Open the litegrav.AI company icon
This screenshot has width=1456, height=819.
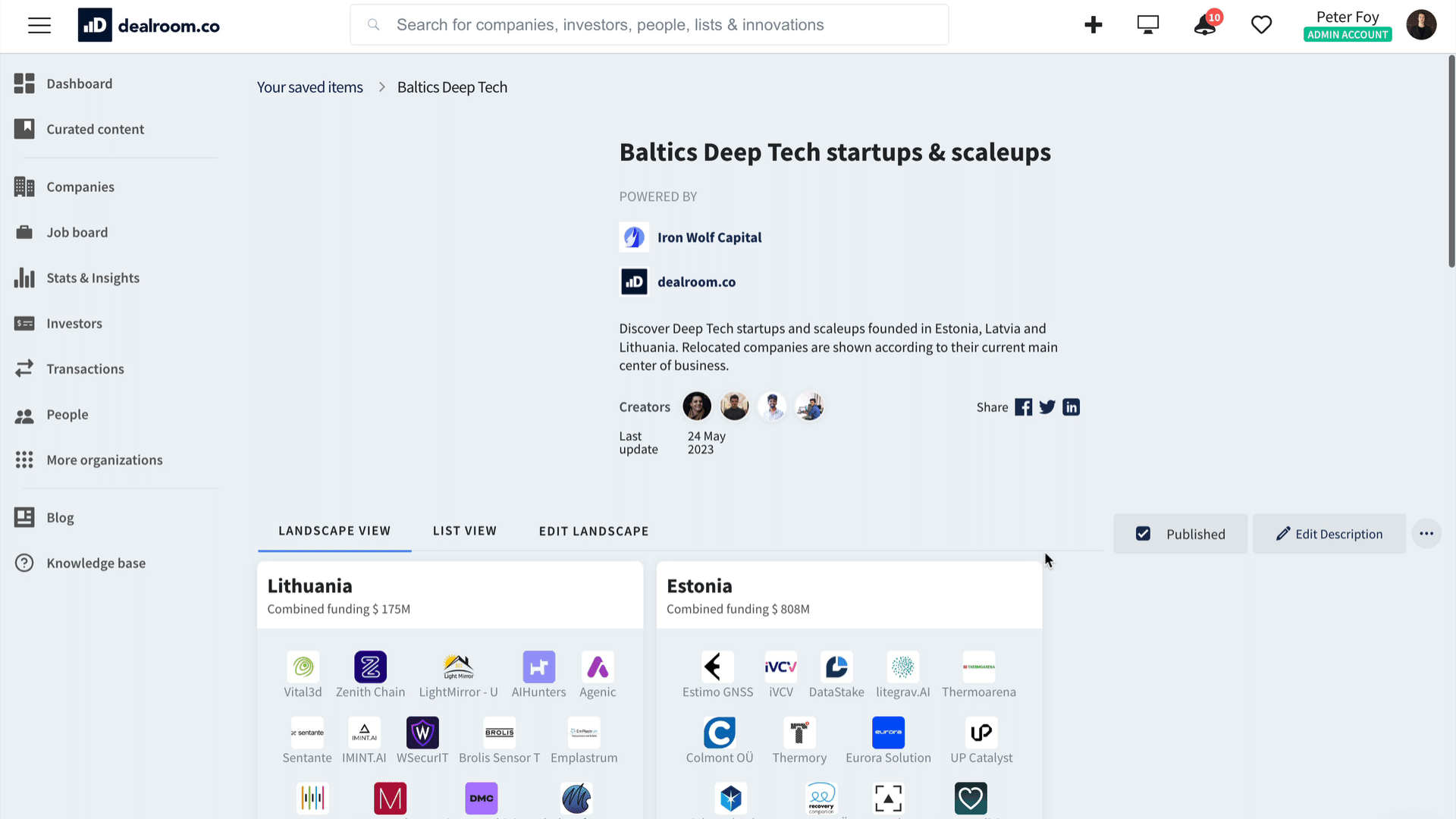(902, 667)
